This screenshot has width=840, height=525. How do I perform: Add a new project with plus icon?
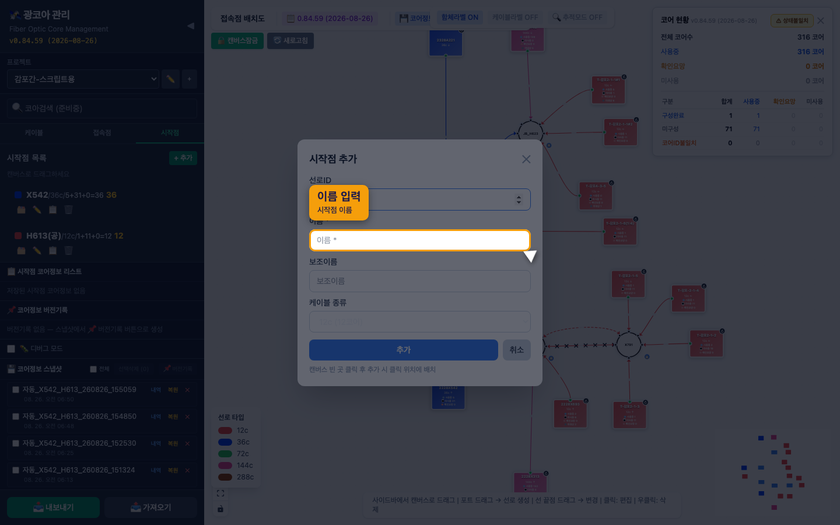pyautogui.click(x=189, y=79)
